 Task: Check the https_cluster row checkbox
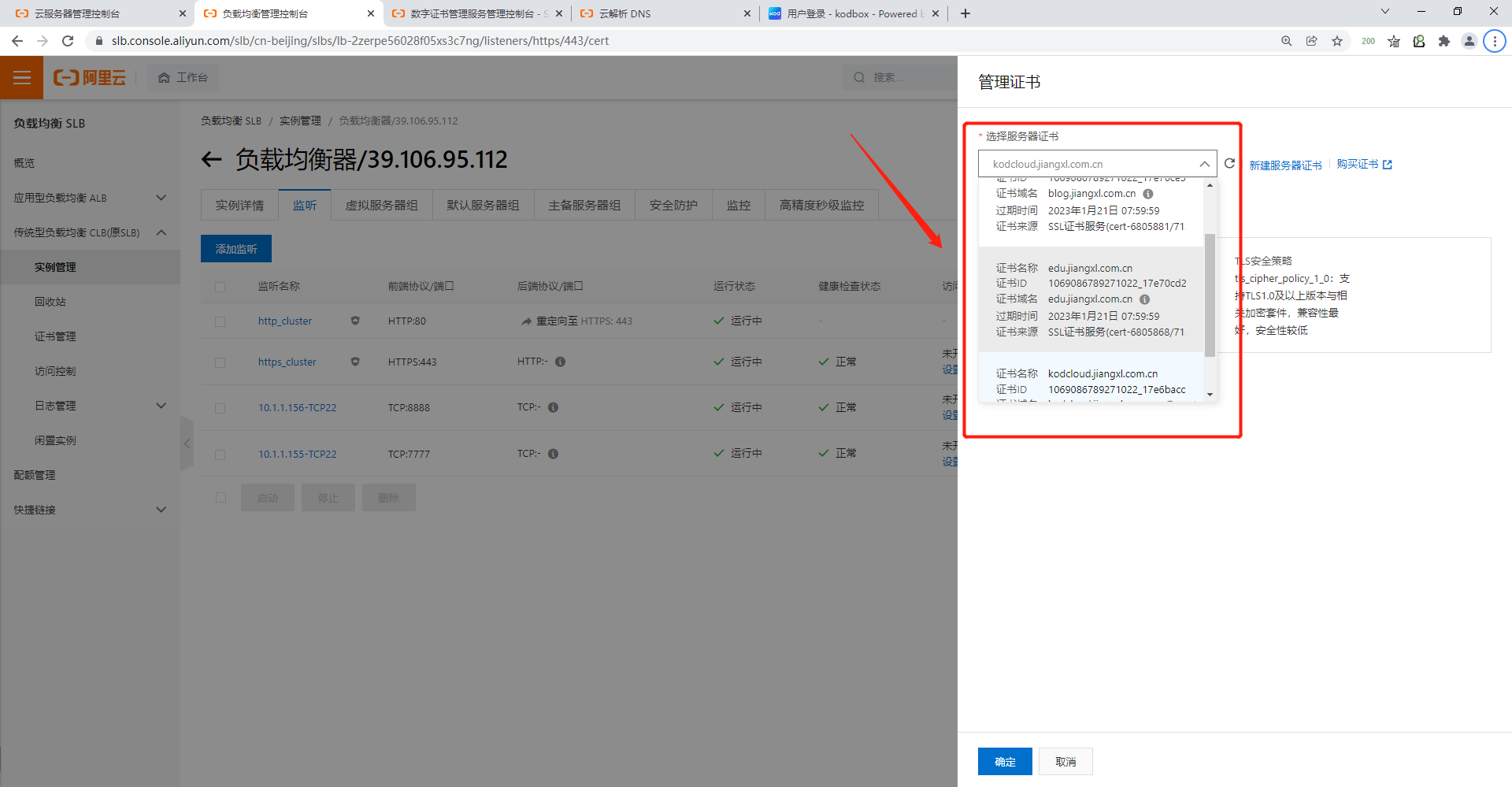coord(220,362)
